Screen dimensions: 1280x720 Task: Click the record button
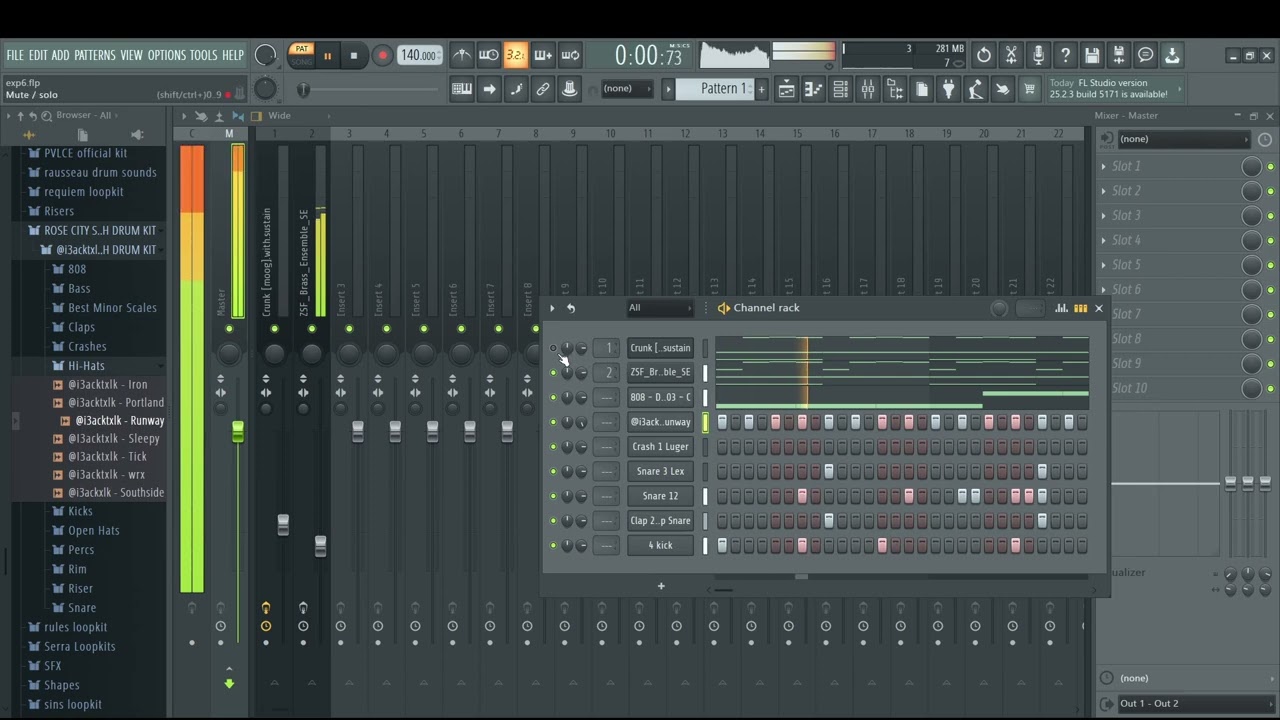pos(382,56)
